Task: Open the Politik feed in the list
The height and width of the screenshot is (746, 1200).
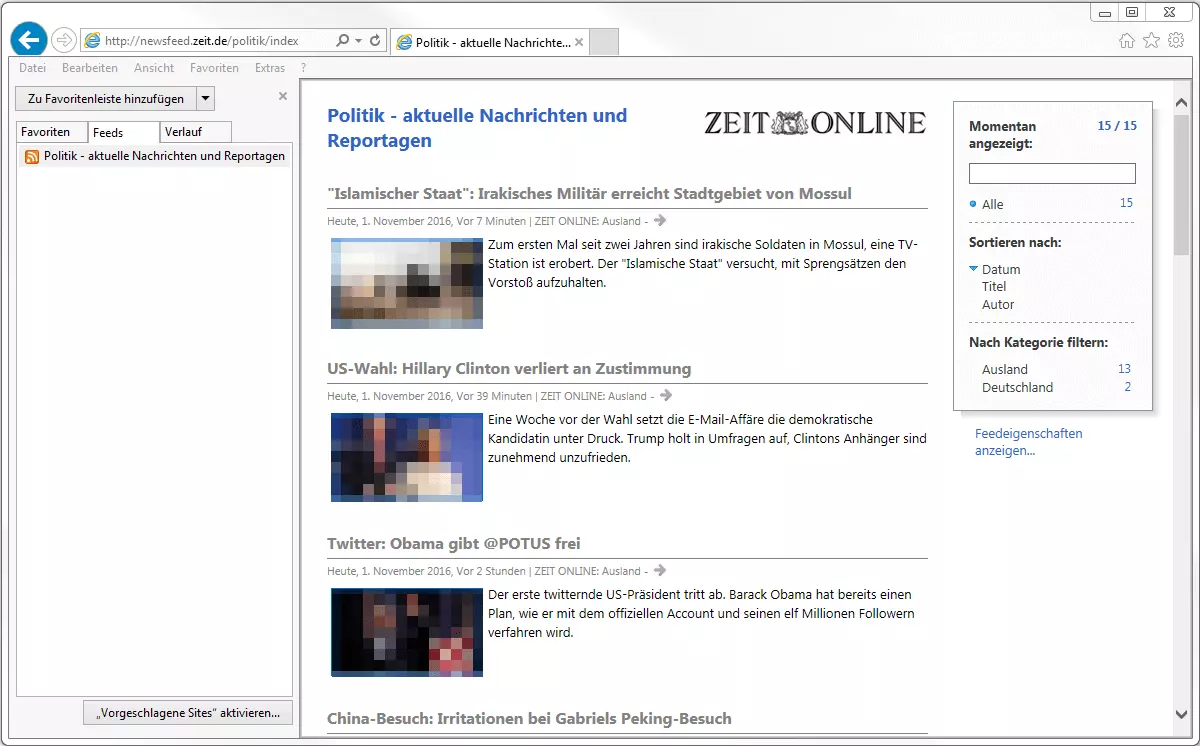Action: [155, 156]
